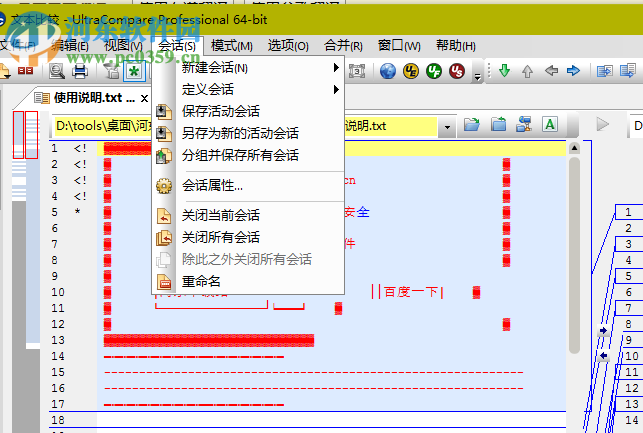Launch UltraFinder via UF icon
The height and width of the screenshot is (433, 643).
pos(434,71)
